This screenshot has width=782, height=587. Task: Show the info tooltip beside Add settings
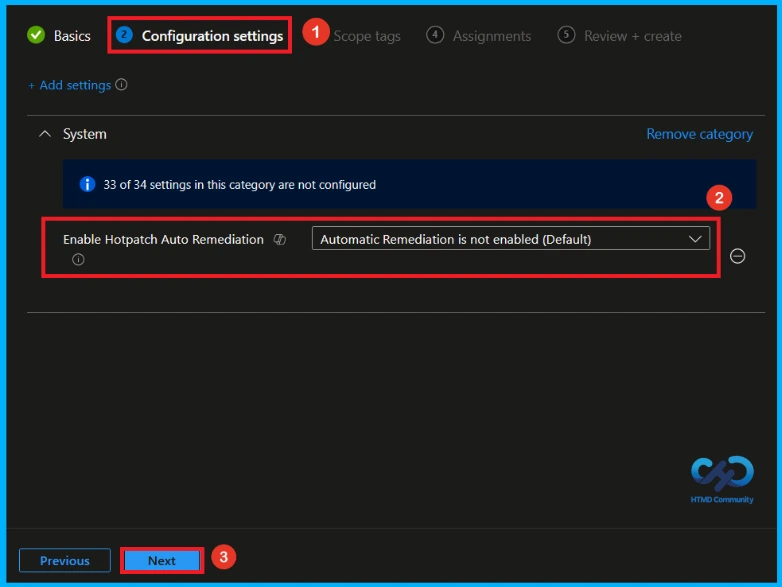click(121, 85)
